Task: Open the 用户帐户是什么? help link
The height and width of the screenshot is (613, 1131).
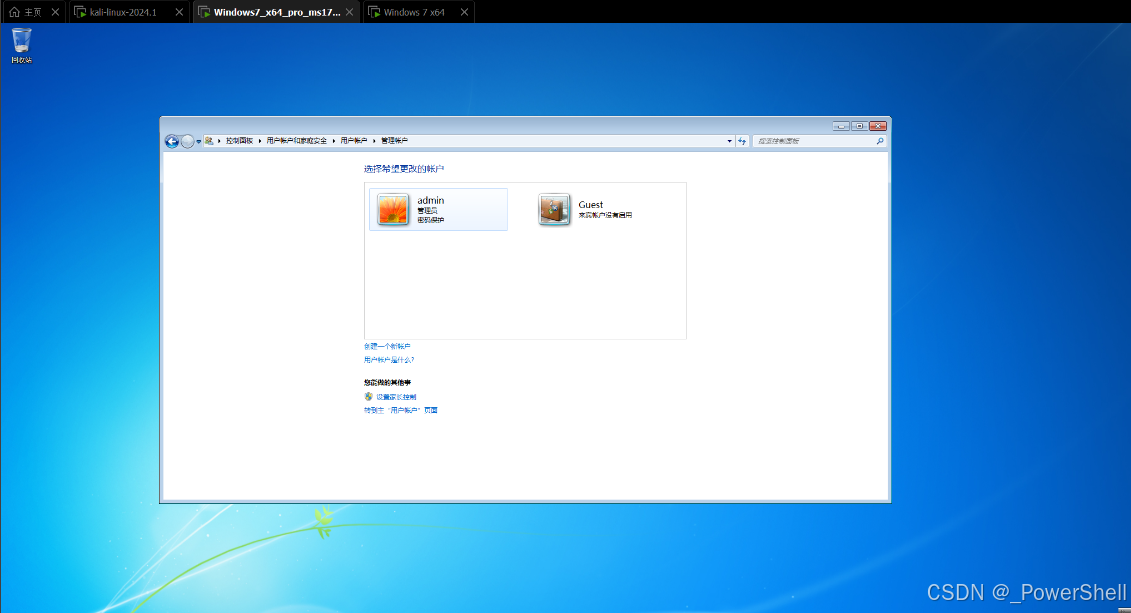Action: [x=389, y=360]
